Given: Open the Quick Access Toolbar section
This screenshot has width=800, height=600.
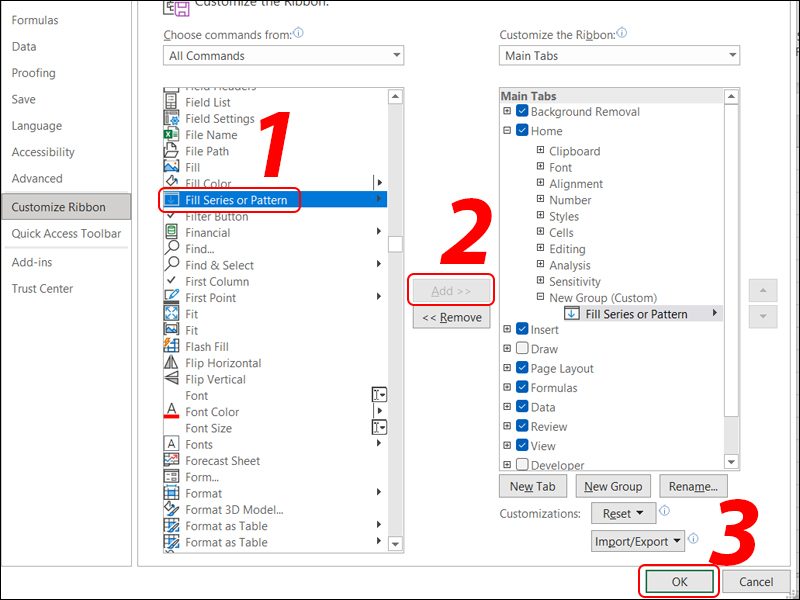Looking at the screenshot, I should pos(66,234).
